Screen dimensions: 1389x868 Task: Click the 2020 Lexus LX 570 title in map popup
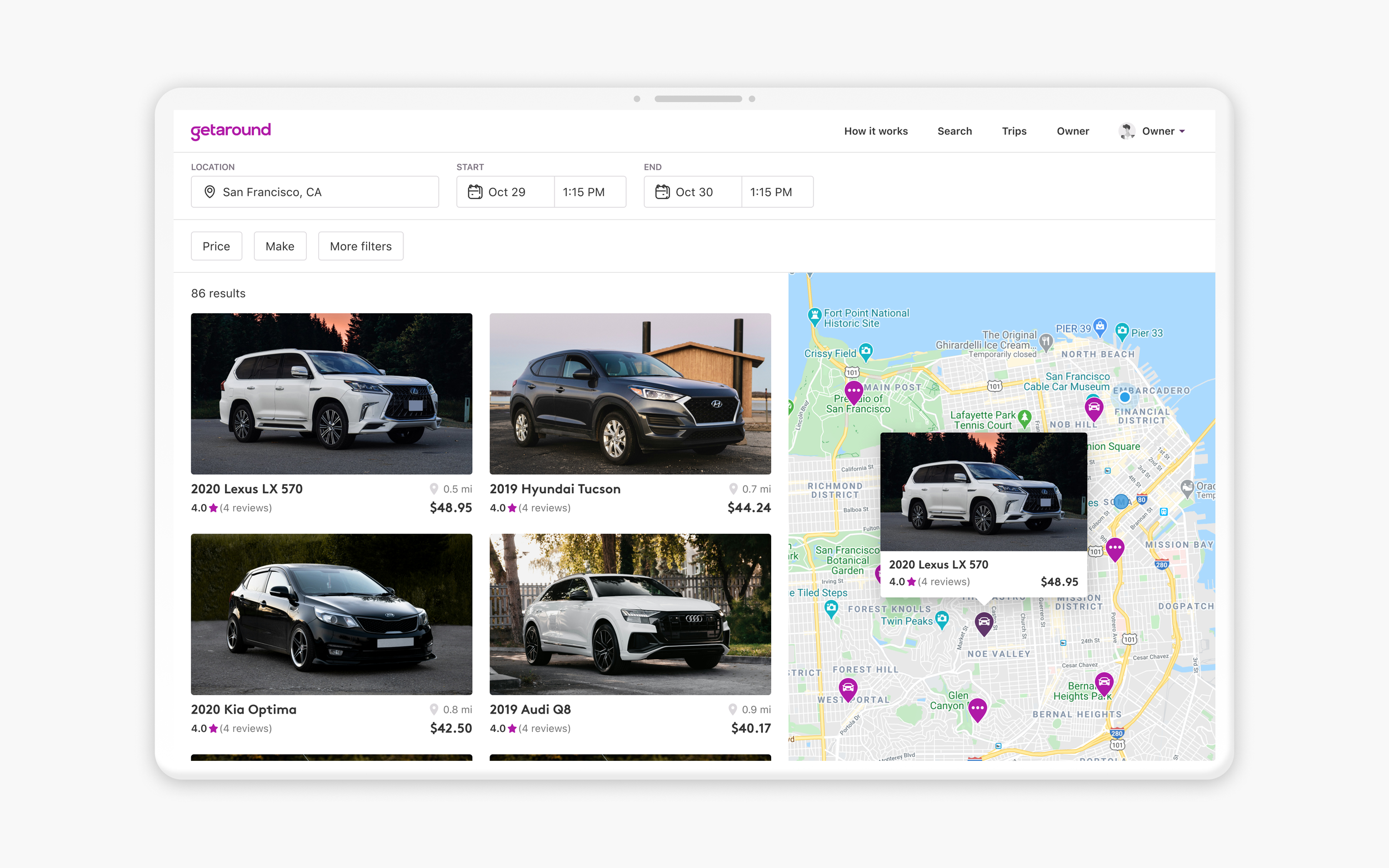[x=938, y=564]
